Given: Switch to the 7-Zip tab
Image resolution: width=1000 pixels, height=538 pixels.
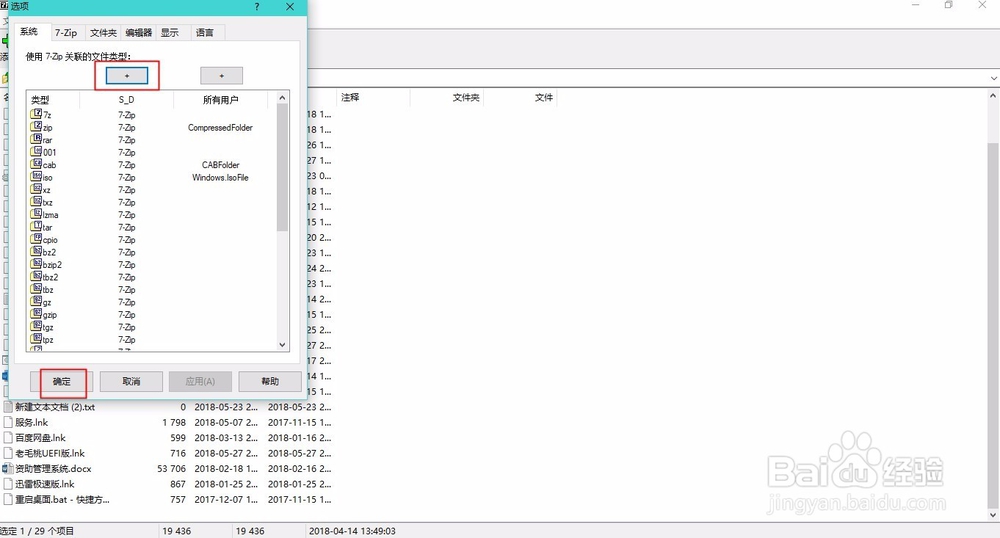Looking at the screenshot, I should click(x=66, y=33).
